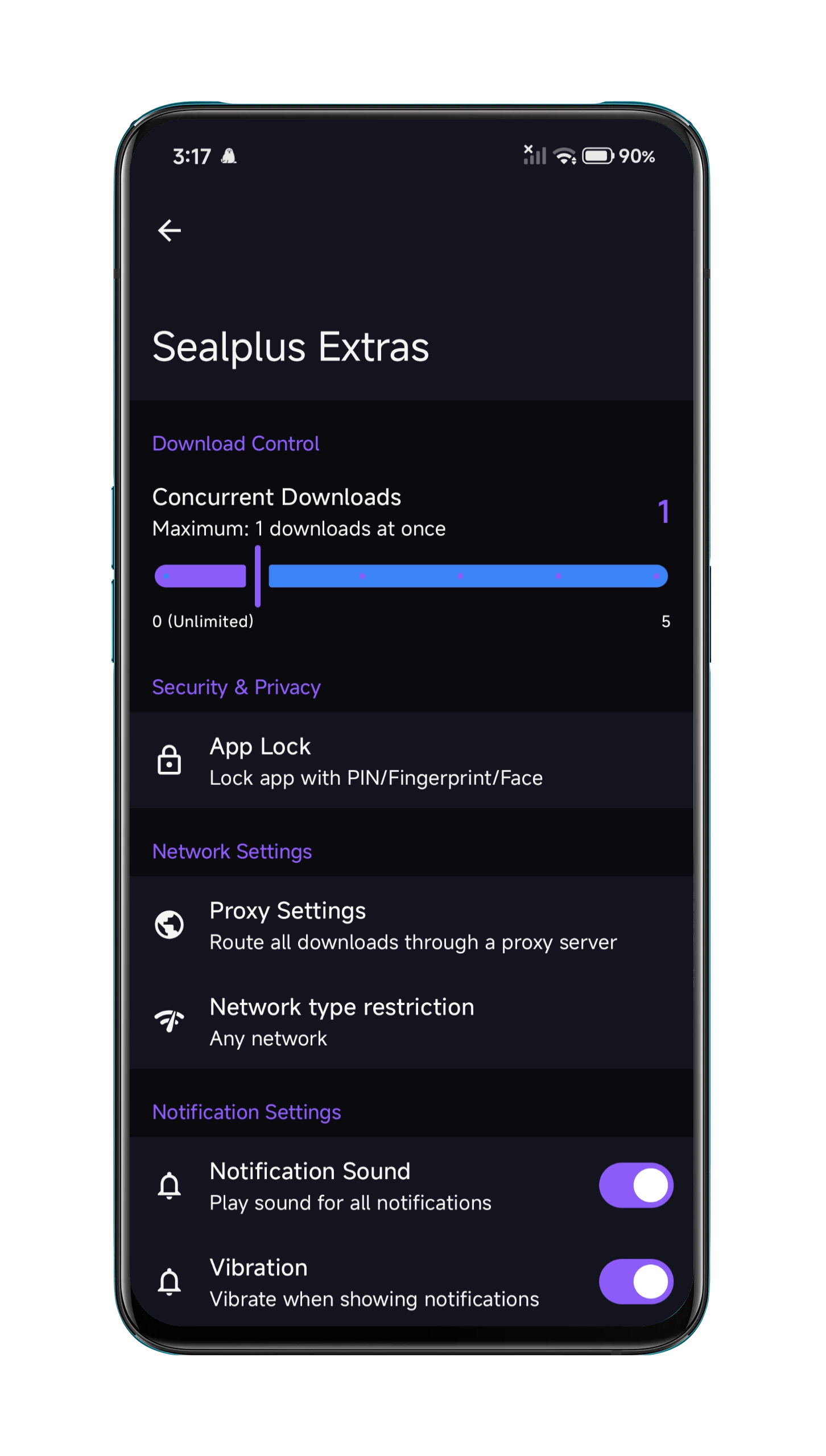Click the back arrow to leave Sealplus Extras
The image size is (826, 1456).
pos(169,230)
